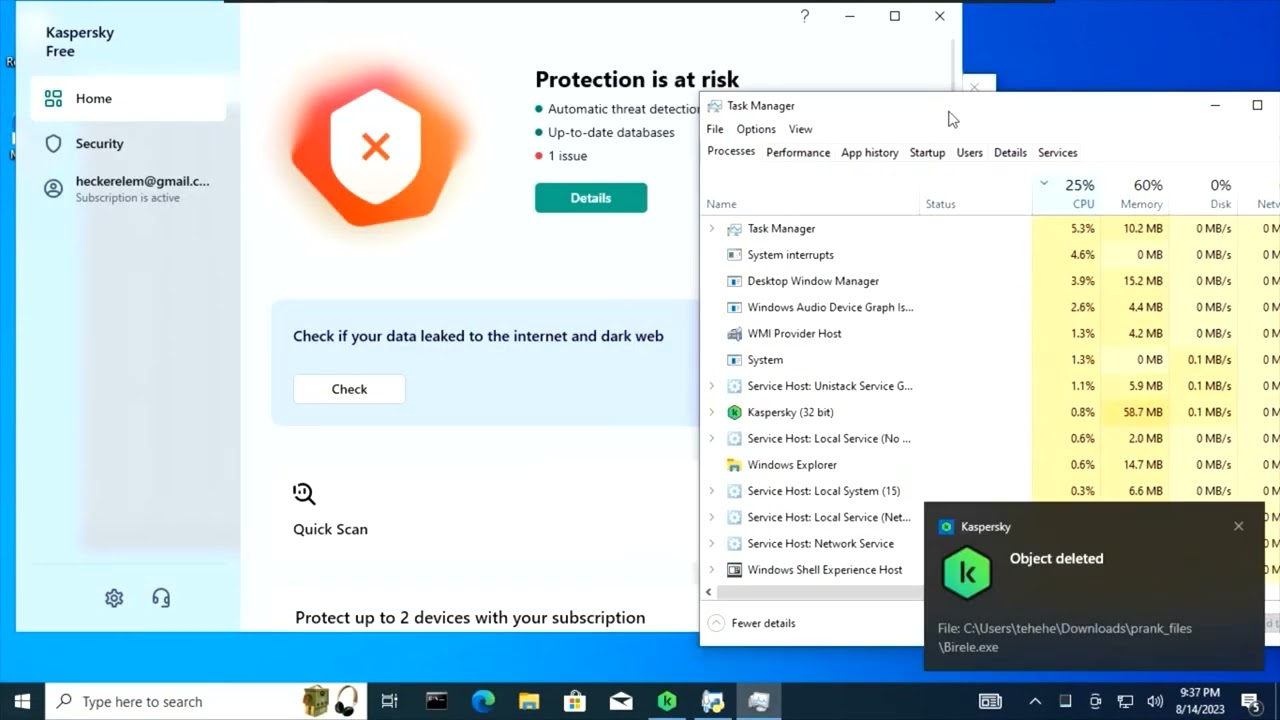Viewport: 1280px width, 720px height.
Task: Expand Service Host: Local System (15)
Action: tap(712, 491)
